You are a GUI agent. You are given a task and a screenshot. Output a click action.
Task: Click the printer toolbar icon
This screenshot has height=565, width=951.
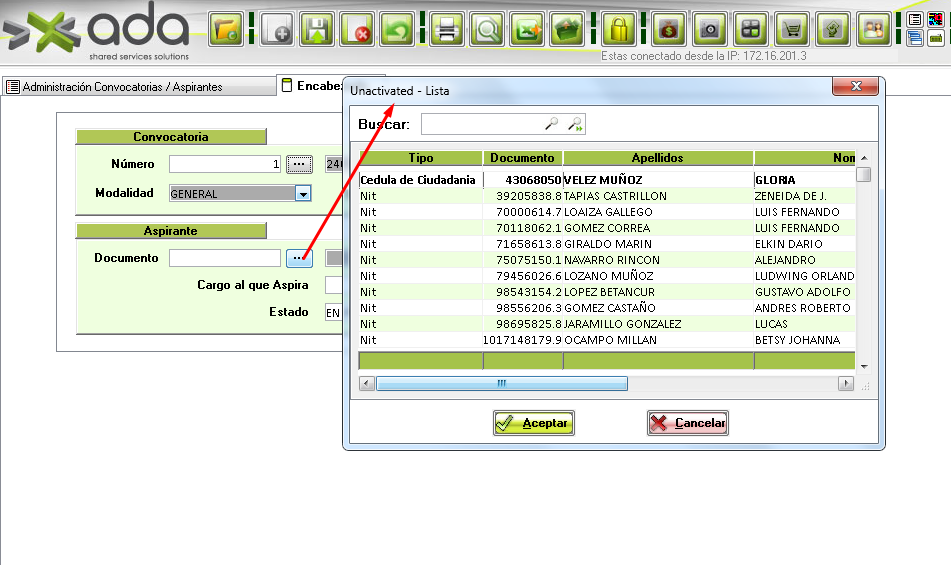[447, 29]
